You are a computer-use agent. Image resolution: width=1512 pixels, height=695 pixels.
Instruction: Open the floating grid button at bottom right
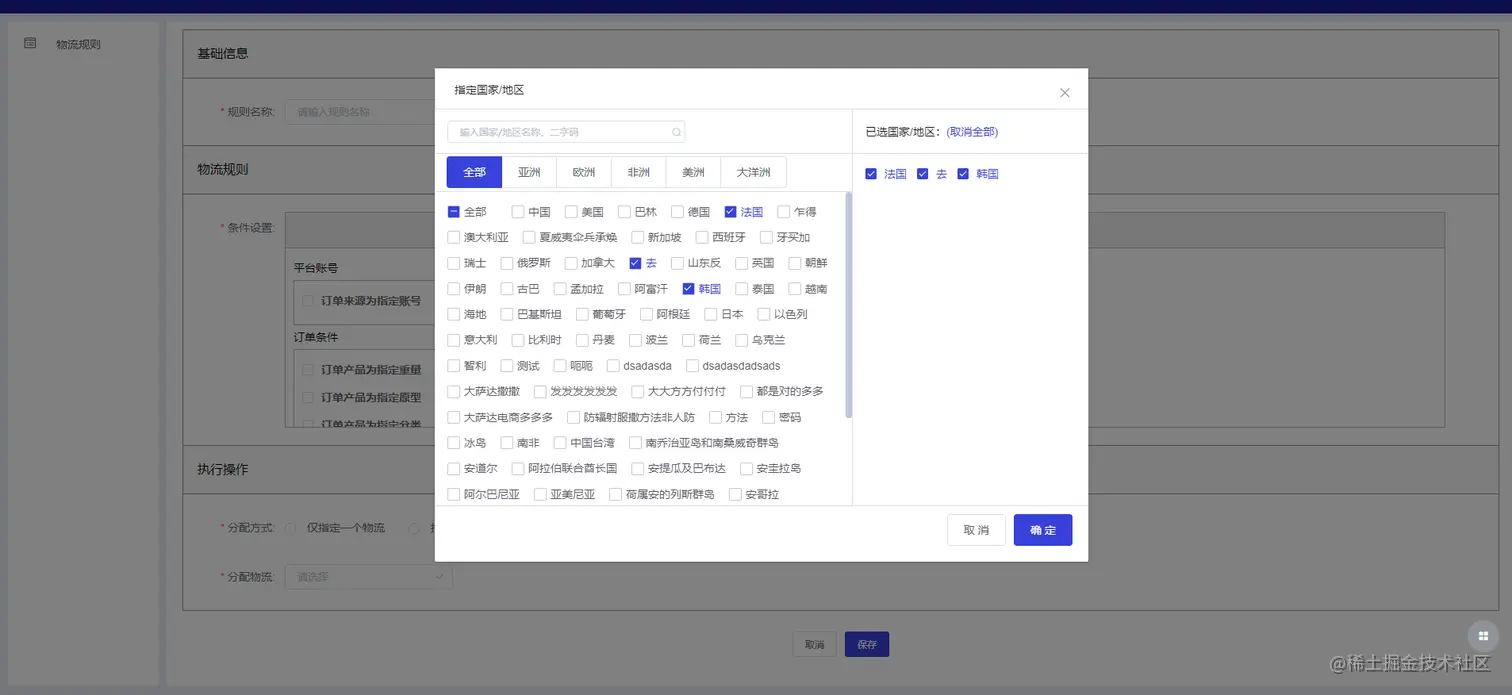click(x=1483, y=636)
